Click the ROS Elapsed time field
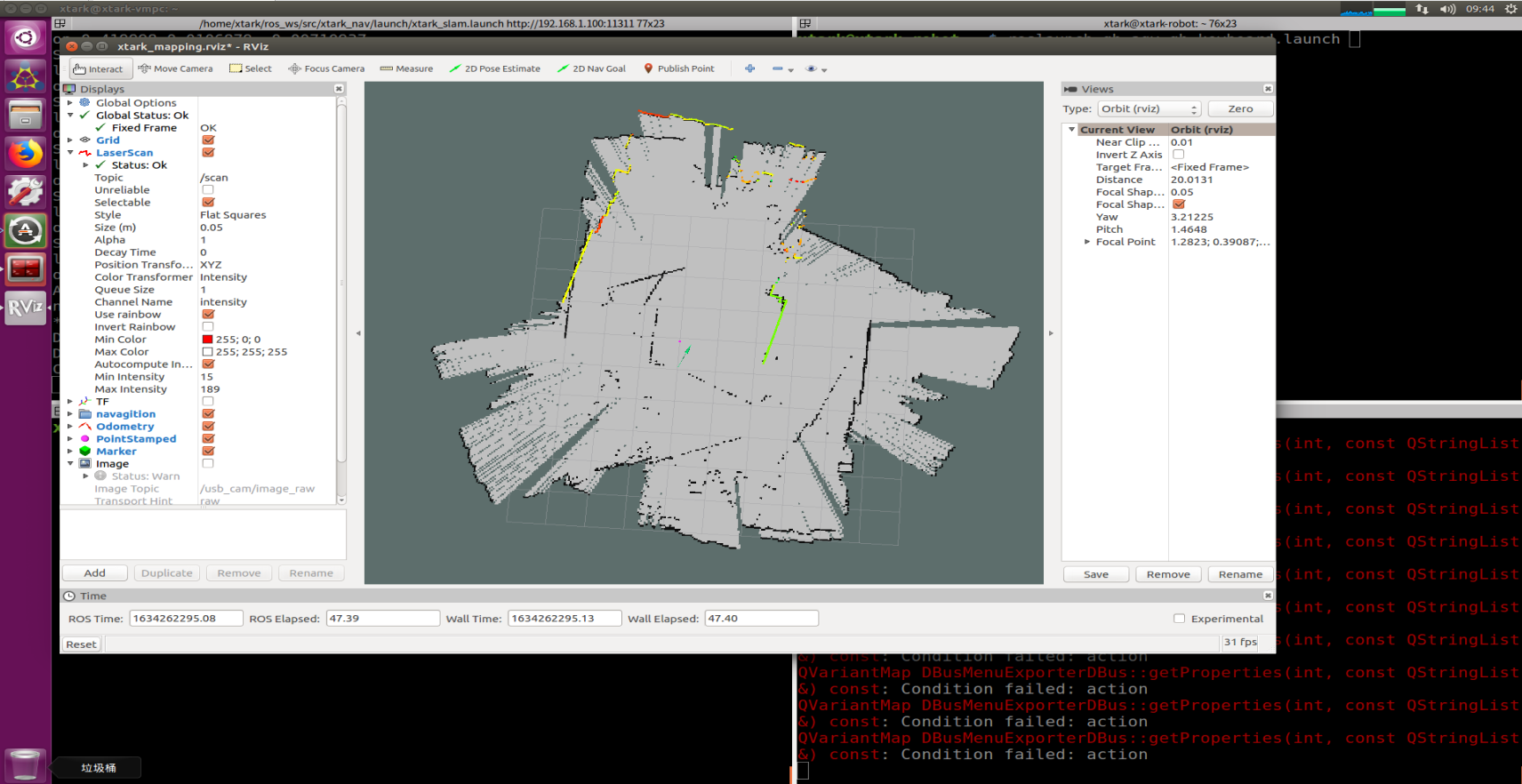Image resolution: width=1522 pixels, height=784 pixels. coord(382,619)
